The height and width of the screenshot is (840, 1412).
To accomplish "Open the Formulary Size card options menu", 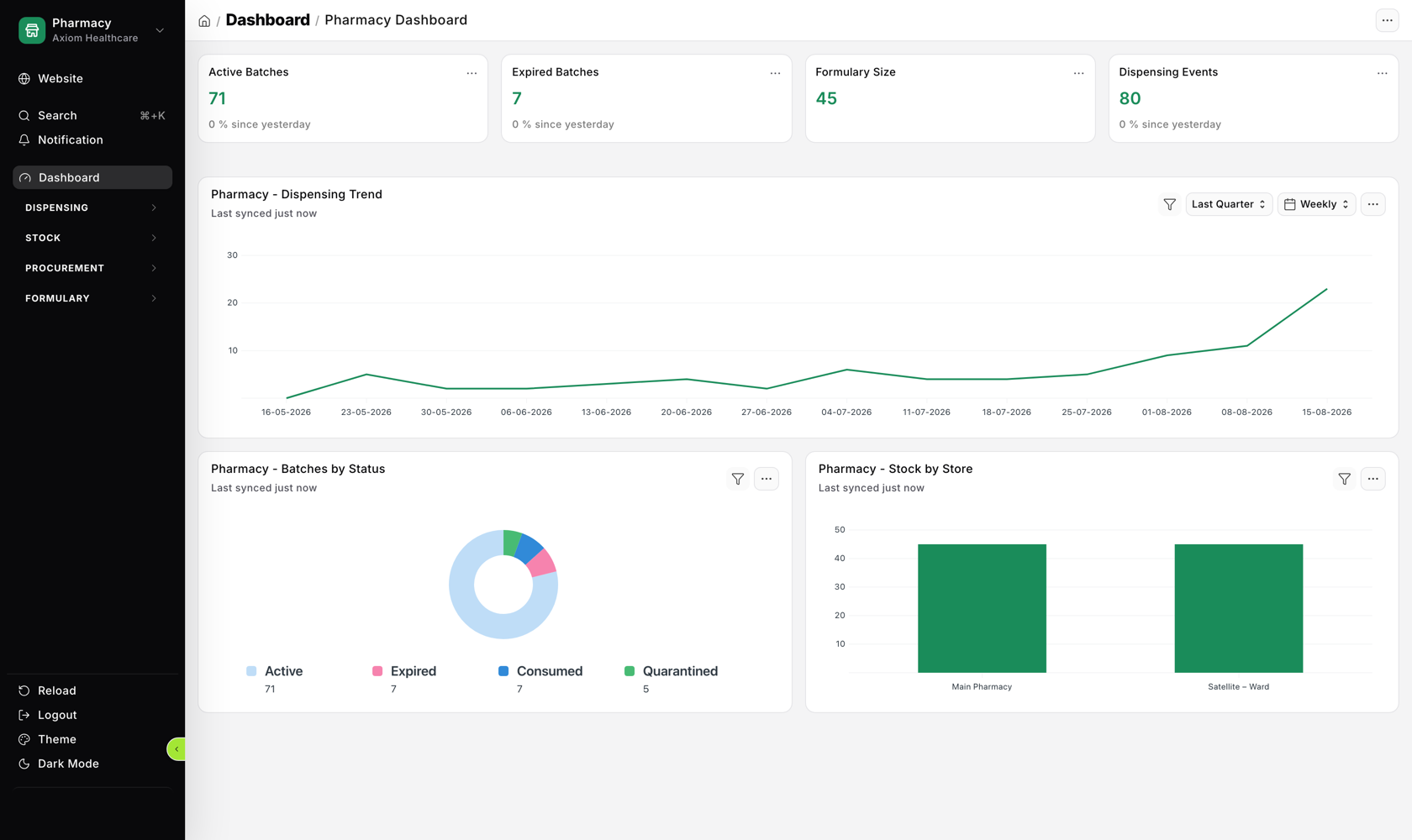I will pyautogui.click(x=1078, y=73).
